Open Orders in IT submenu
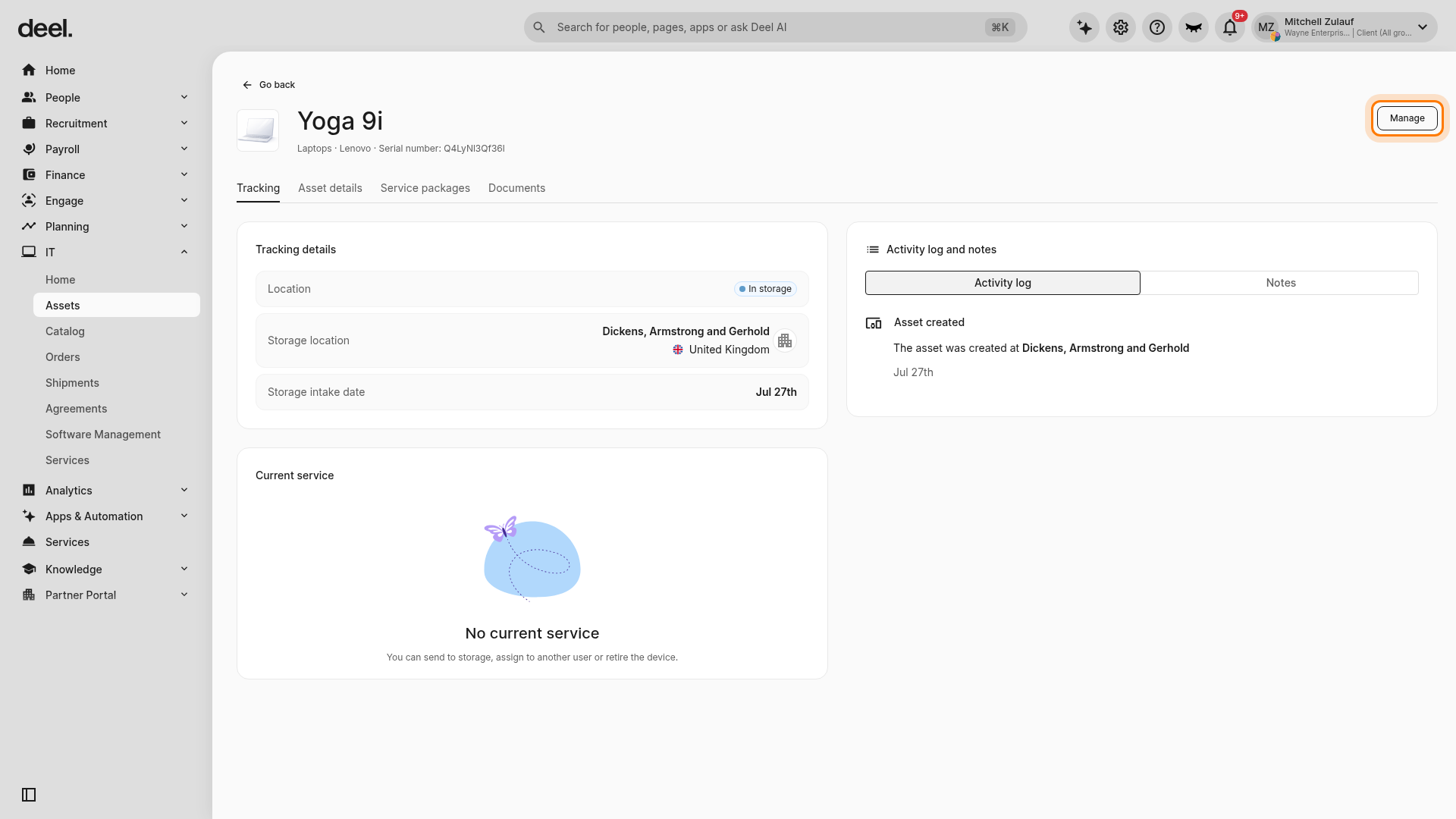 pos(117,357)
